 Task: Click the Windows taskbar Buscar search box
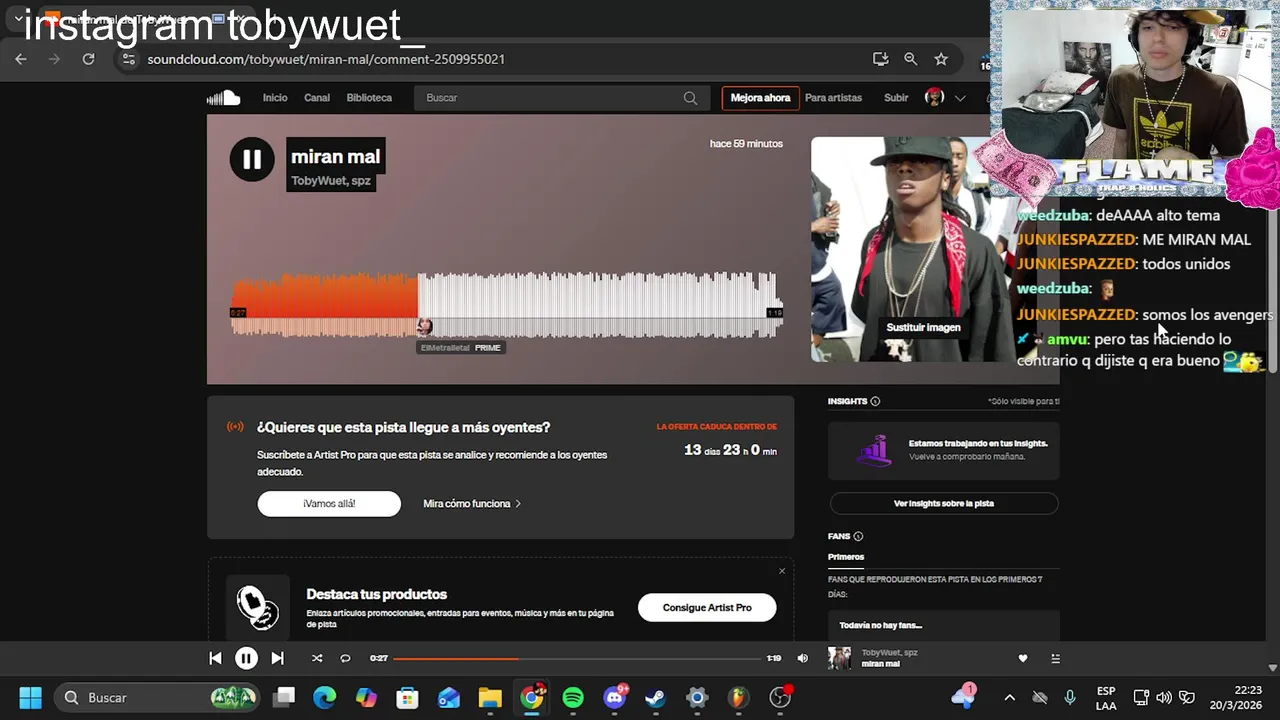pos(158,697)
